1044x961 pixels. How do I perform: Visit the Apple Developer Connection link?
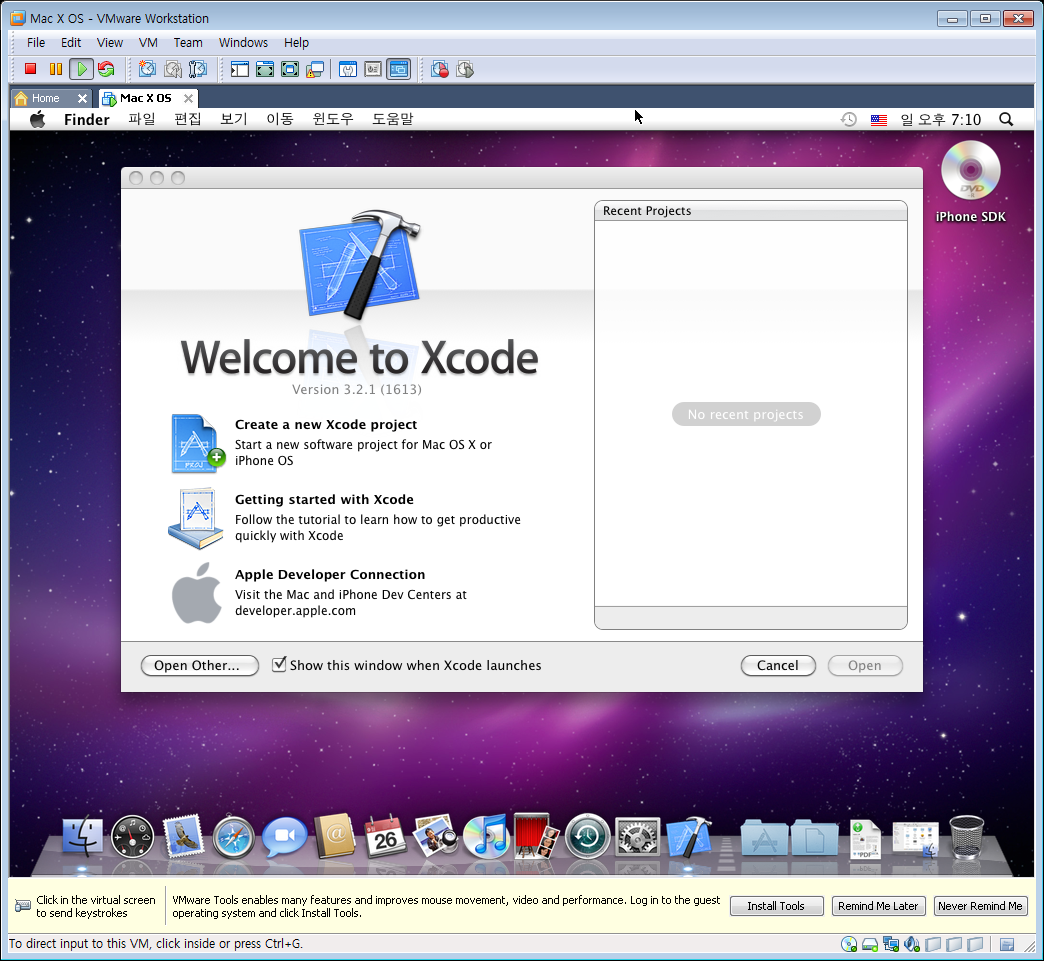[330, 575]
